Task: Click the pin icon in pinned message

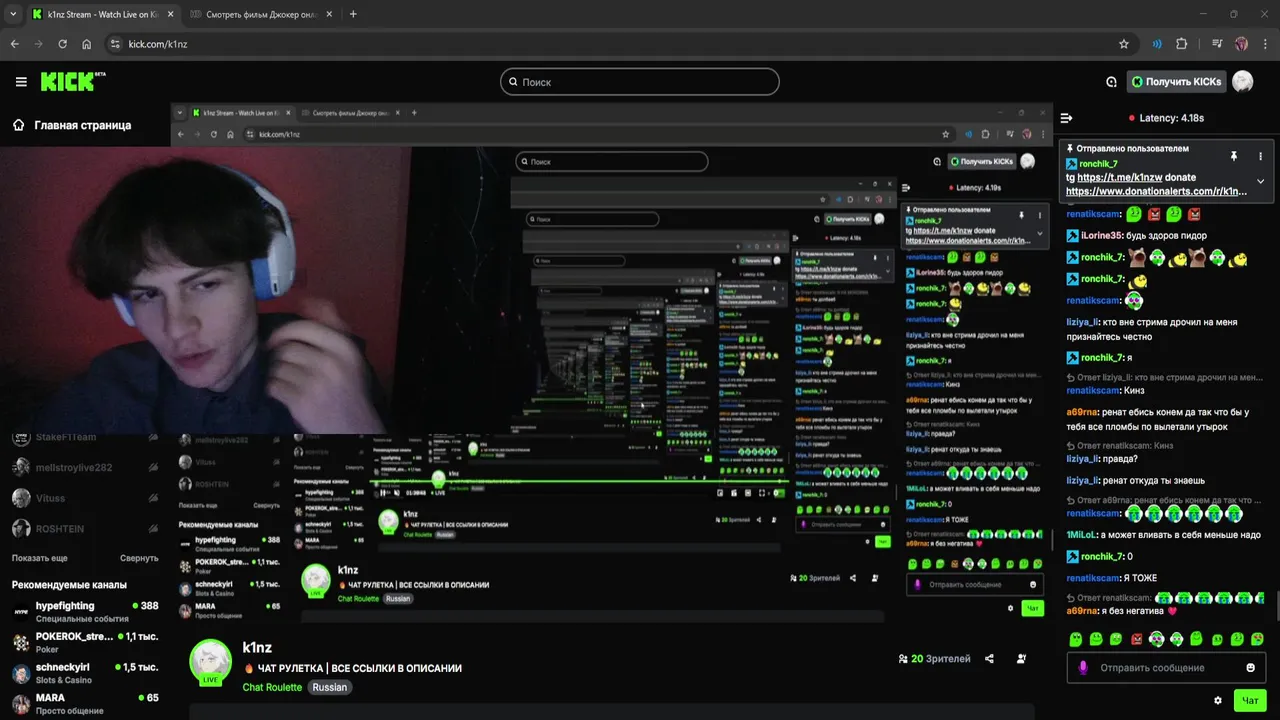Action: [1234, 156]
